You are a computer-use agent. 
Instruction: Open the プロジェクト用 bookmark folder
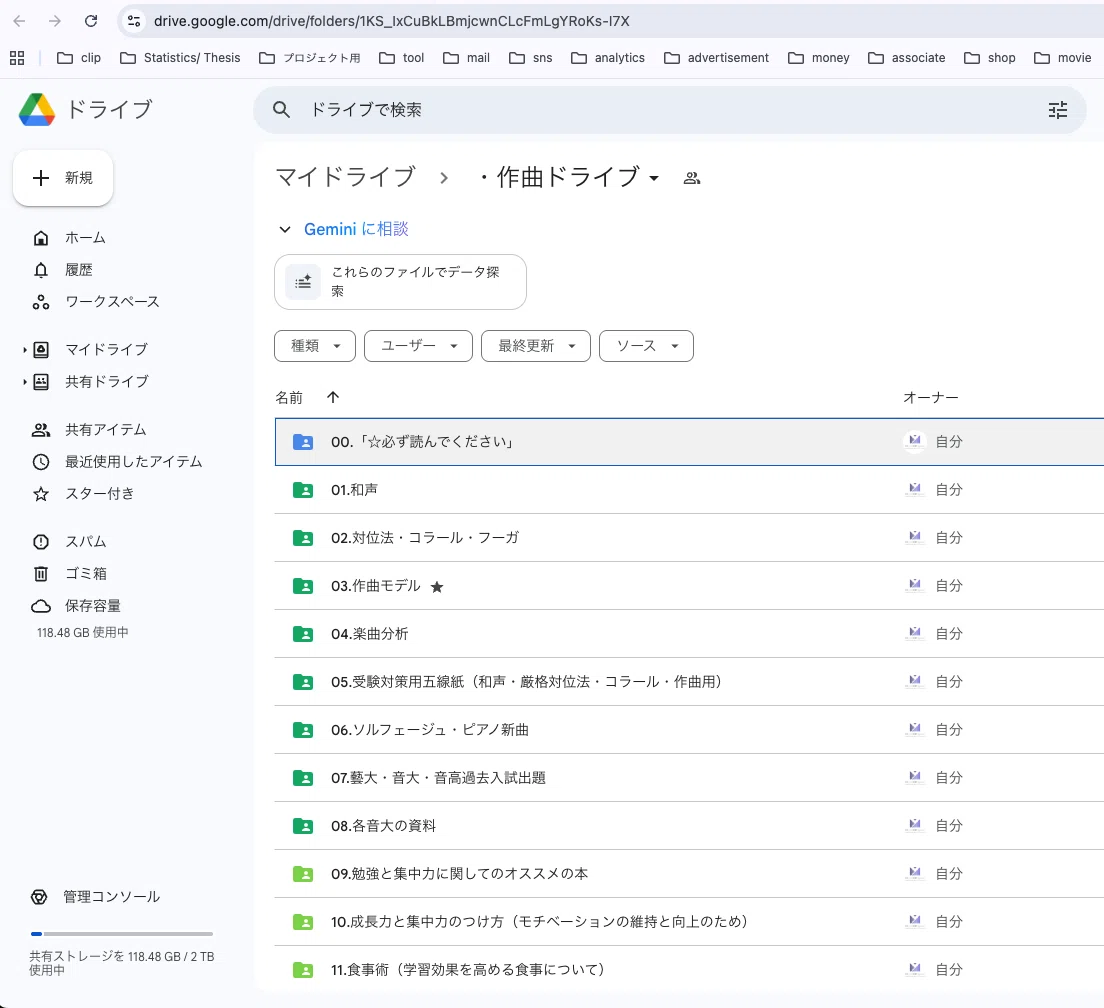pyautogui.click(x=310, y=58)
